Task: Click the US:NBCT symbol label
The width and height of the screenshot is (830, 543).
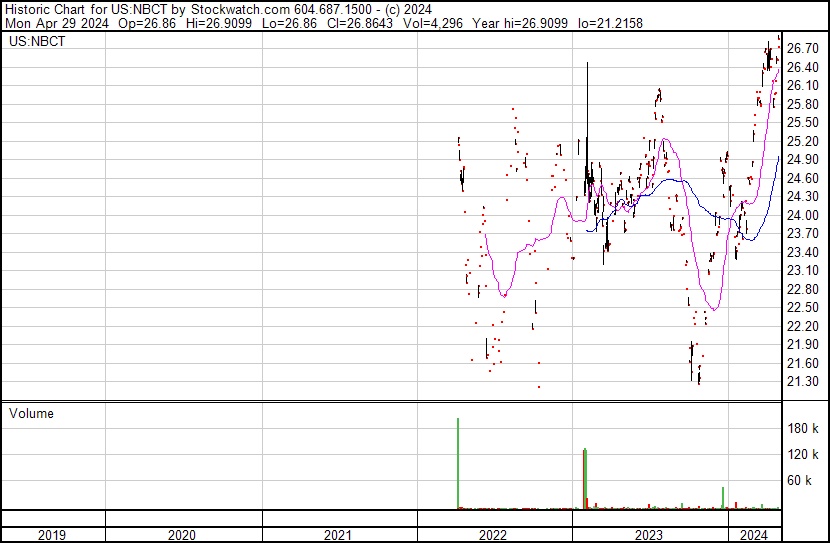Action: 37,42
